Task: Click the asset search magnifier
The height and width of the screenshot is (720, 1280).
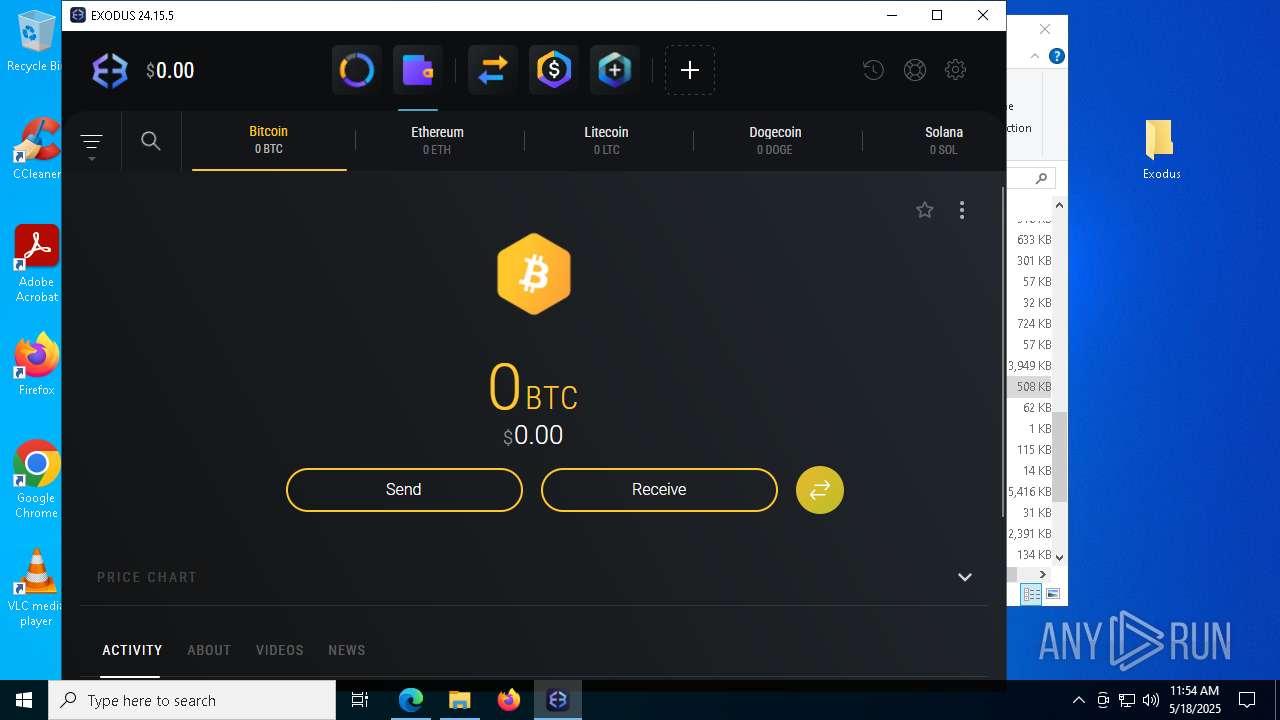Action: 151,141
